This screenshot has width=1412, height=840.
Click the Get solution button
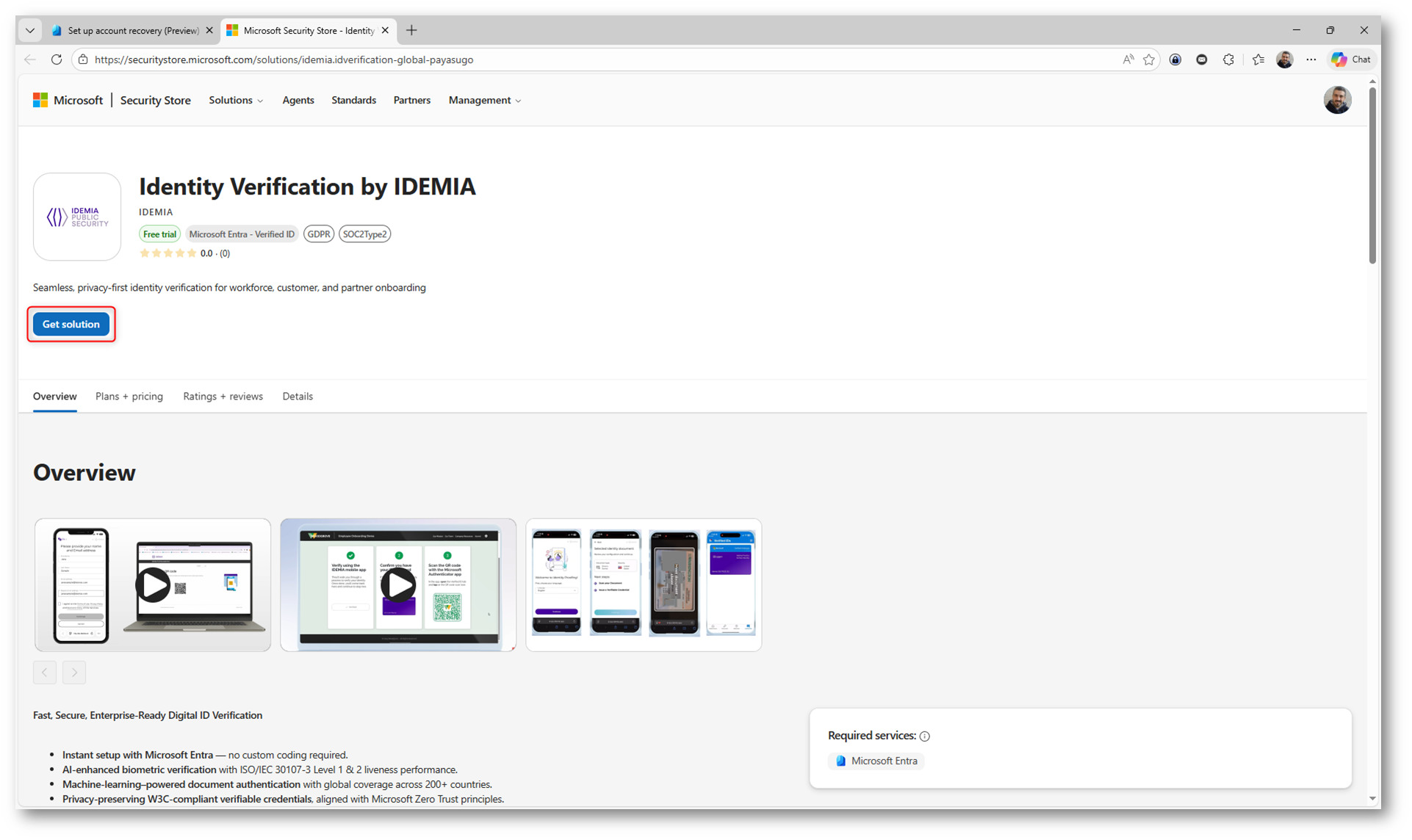coord(71,325)
